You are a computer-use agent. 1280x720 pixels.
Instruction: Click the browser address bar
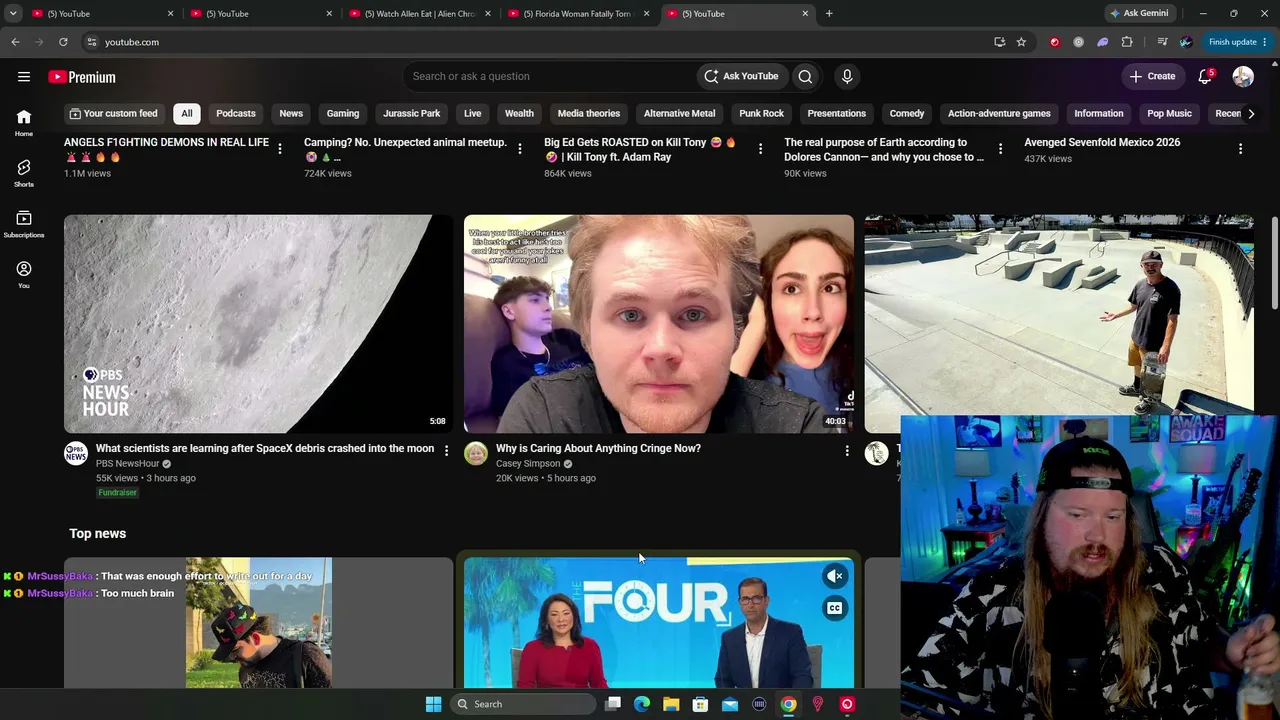pos(540,42)
